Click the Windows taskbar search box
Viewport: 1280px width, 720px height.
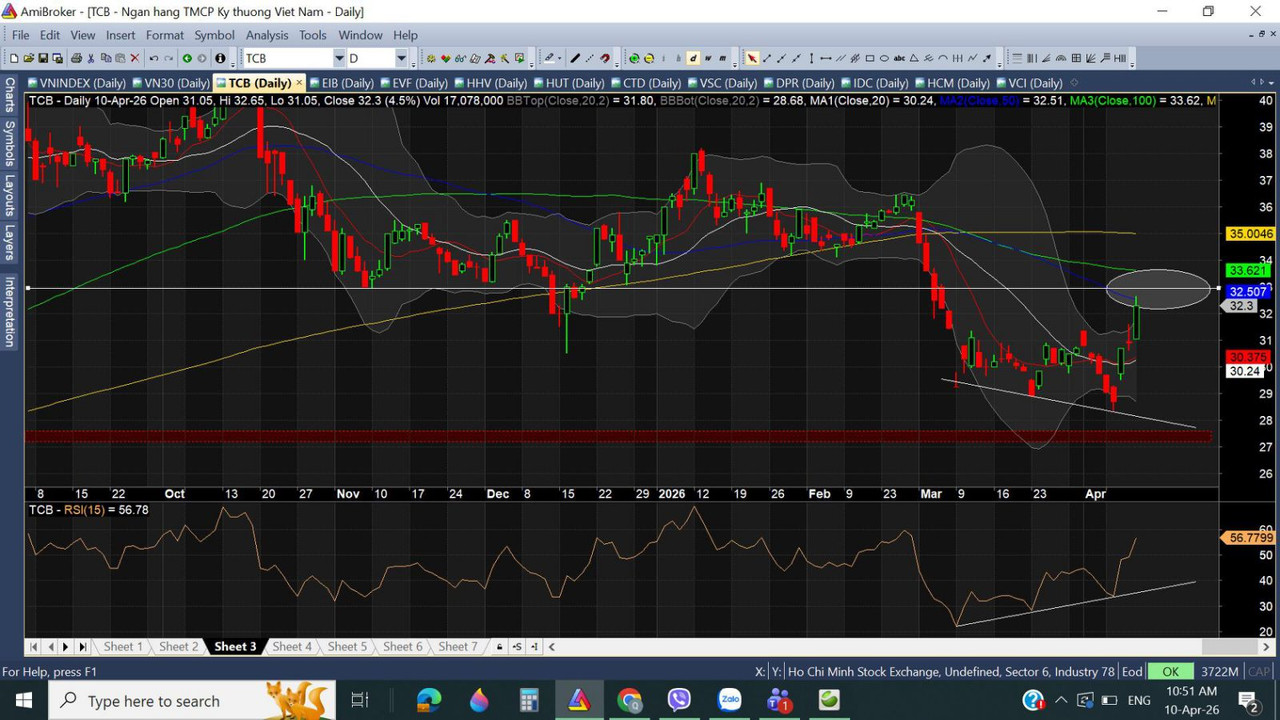[x=190, y=700]
